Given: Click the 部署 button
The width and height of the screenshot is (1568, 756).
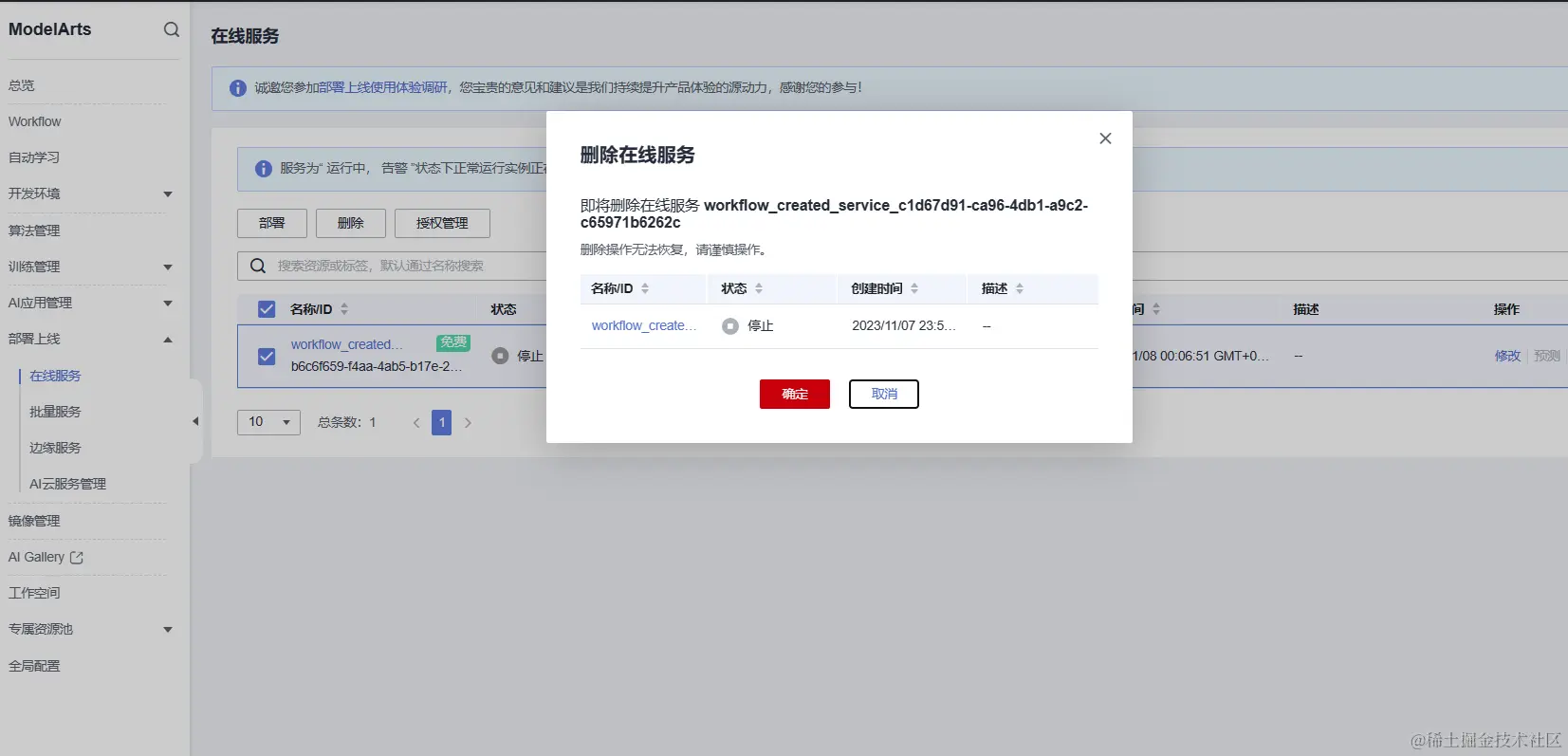Looking at the screenshot, I should coord(272,223).
